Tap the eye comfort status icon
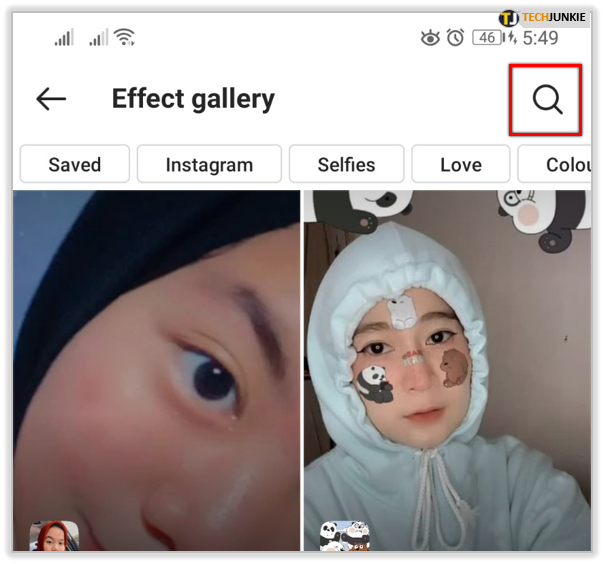604x564 pixels. [x=430, y=38]
